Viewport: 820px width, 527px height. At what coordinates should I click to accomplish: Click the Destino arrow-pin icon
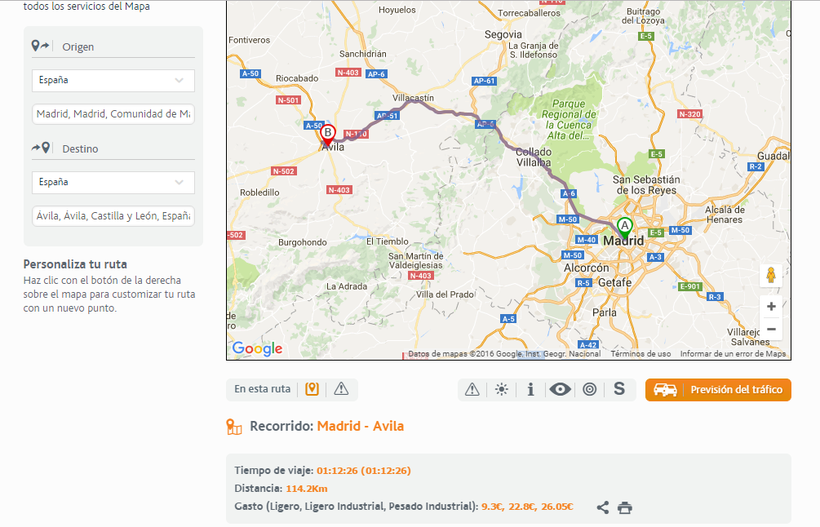point(40,148)
